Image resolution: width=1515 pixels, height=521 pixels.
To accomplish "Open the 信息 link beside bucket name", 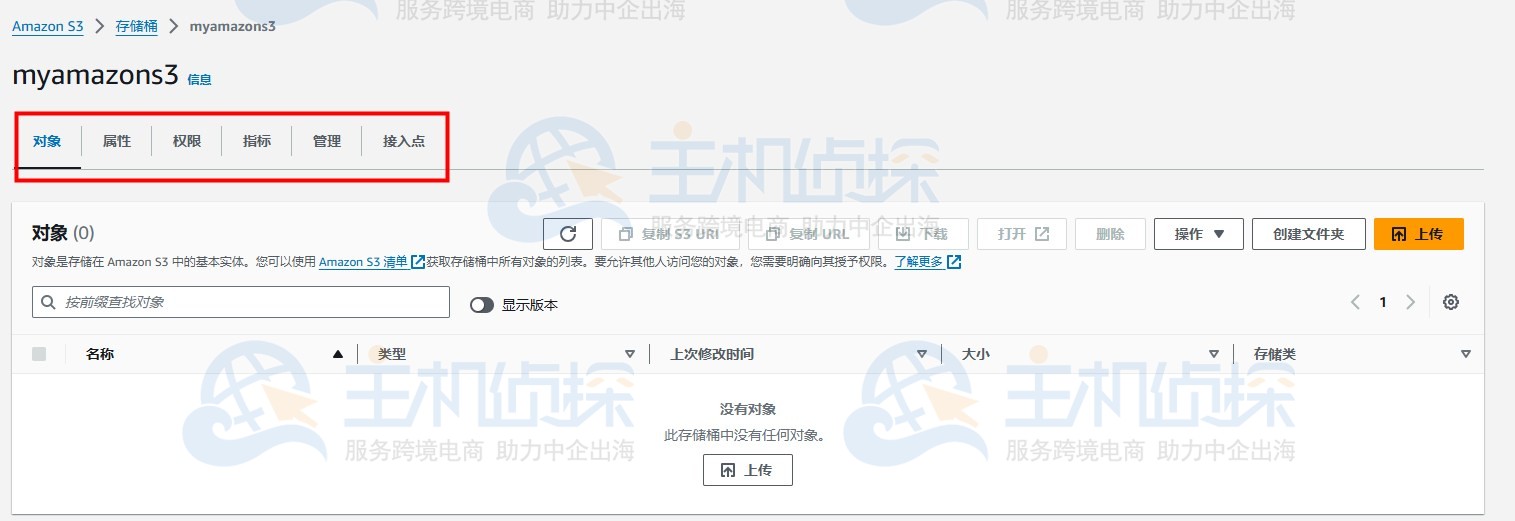I will (x=199, y=79).
